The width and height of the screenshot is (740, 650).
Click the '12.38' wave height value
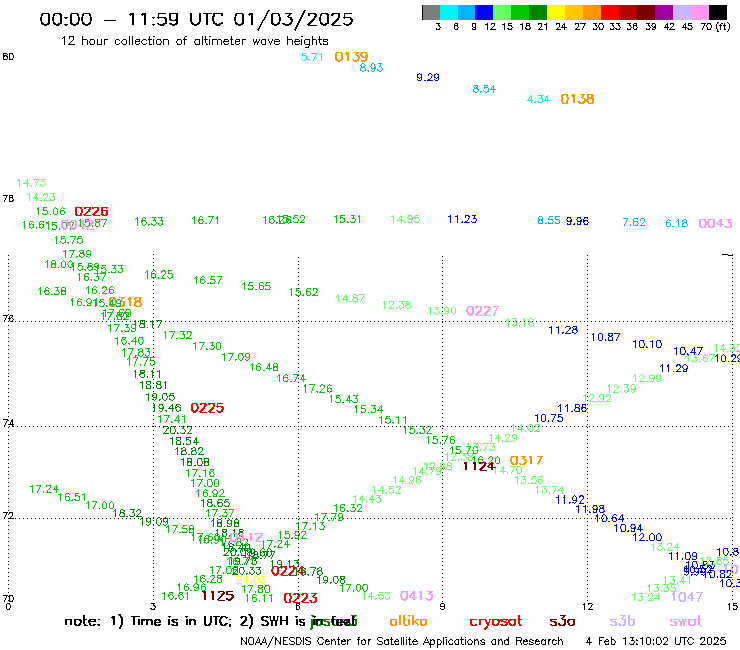[396, 305]
